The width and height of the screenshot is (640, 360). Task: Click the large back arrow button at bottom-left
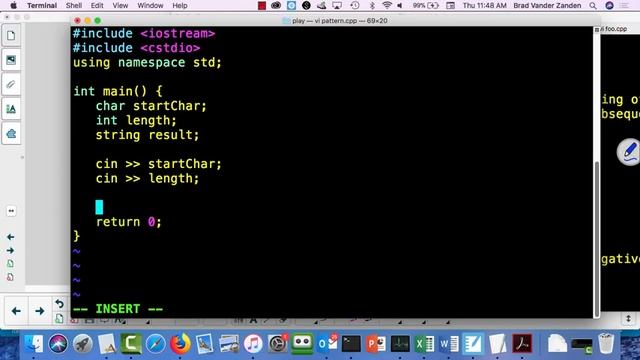[16, 311]
